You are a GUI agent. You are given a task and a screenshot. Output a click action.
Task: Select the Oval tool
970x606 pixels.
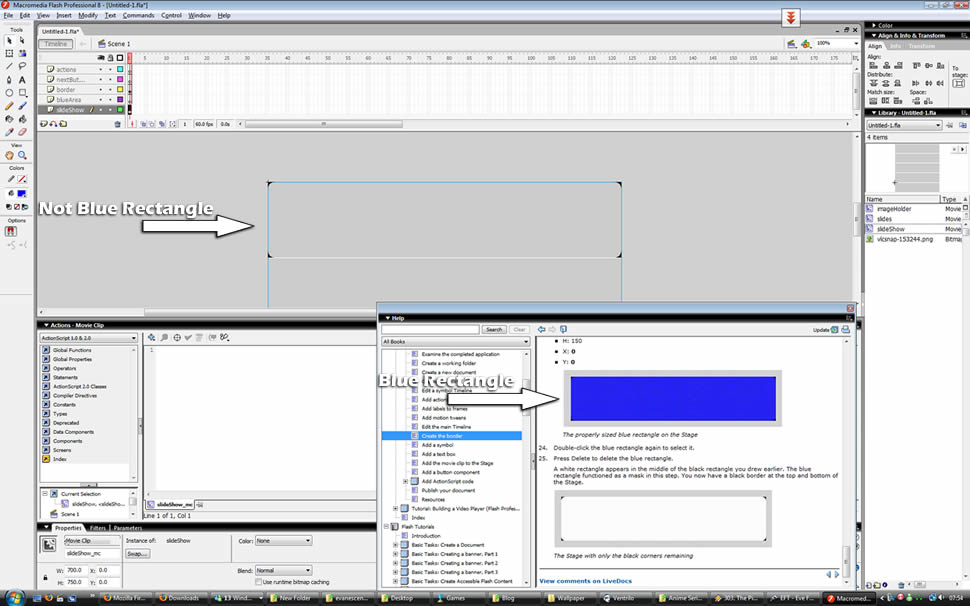tap(9, 93)
